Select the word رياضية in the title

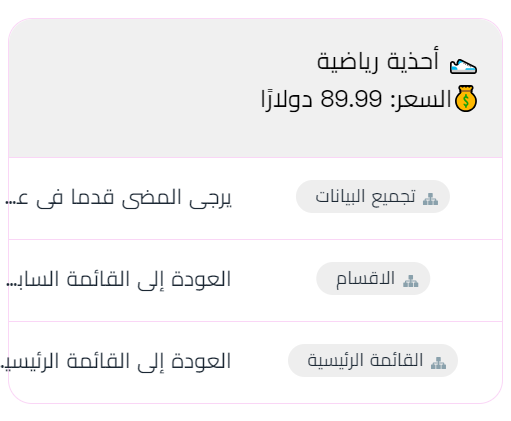[347, 62]
